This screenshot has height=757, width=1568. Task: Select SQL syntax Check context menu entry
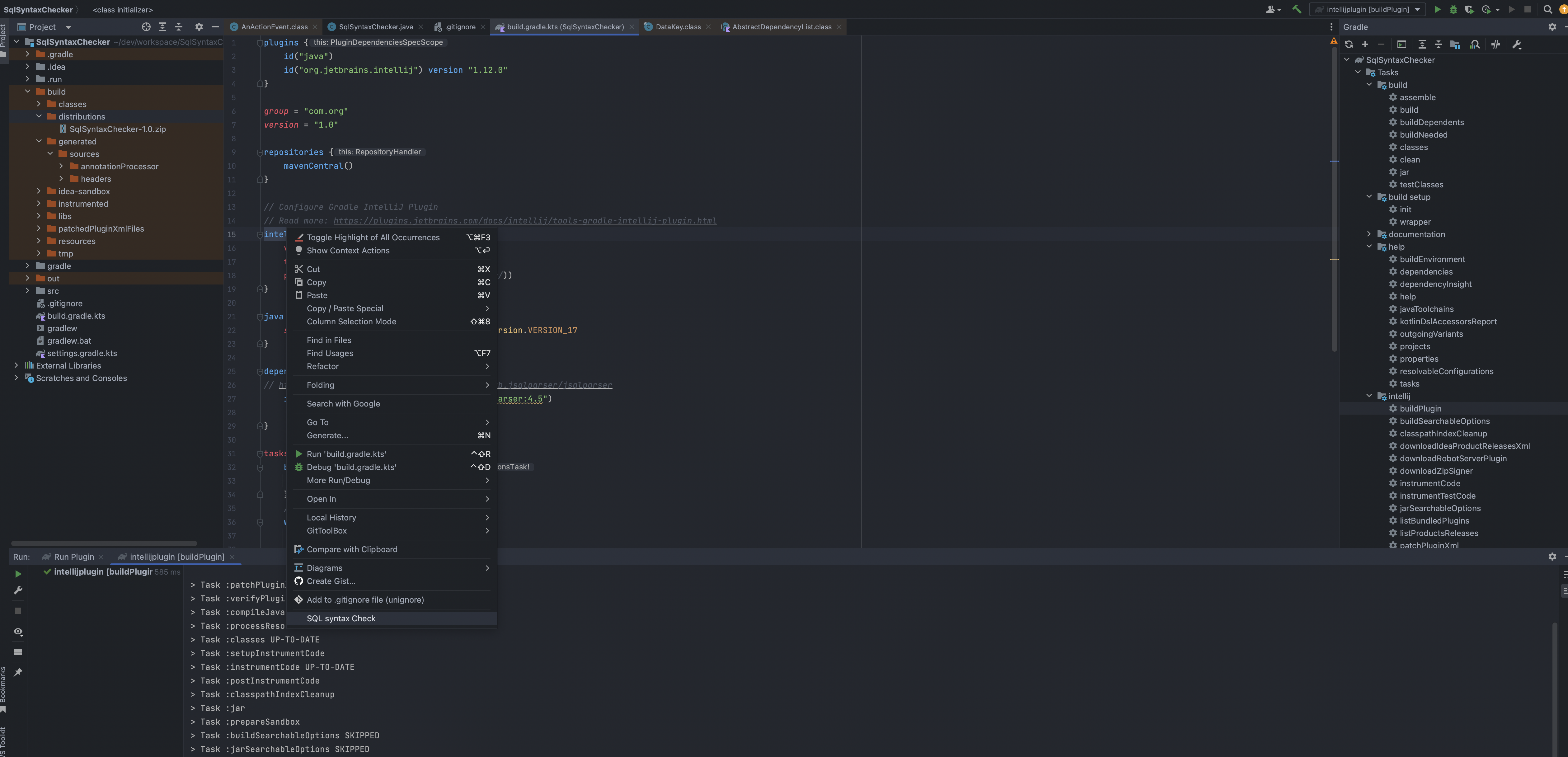341,618
